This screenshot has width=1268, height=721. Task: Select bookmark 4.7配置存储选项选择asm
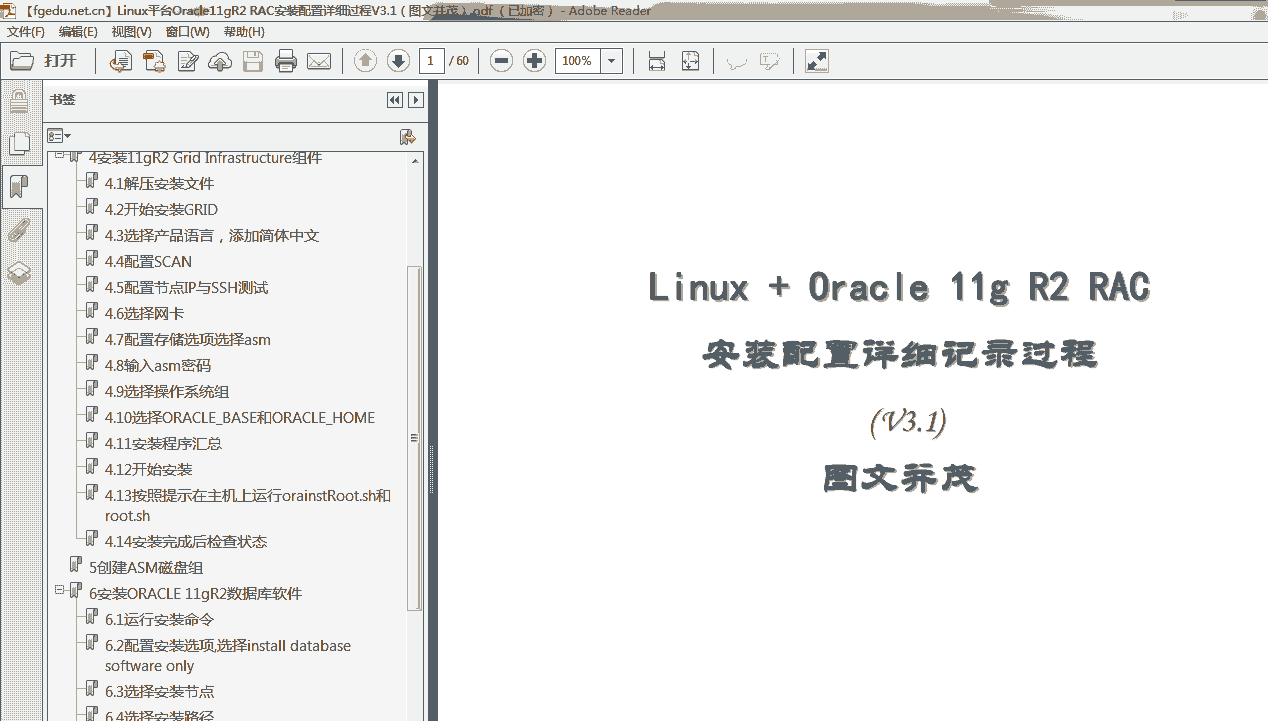(188, 340)
